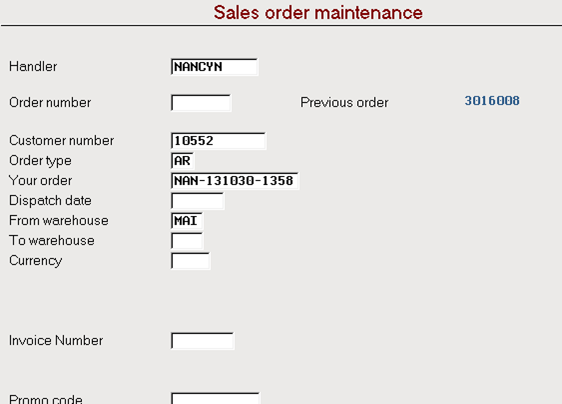Click the Order type label text
This screenshot has height=404, width=562.
tap(40, 161)
